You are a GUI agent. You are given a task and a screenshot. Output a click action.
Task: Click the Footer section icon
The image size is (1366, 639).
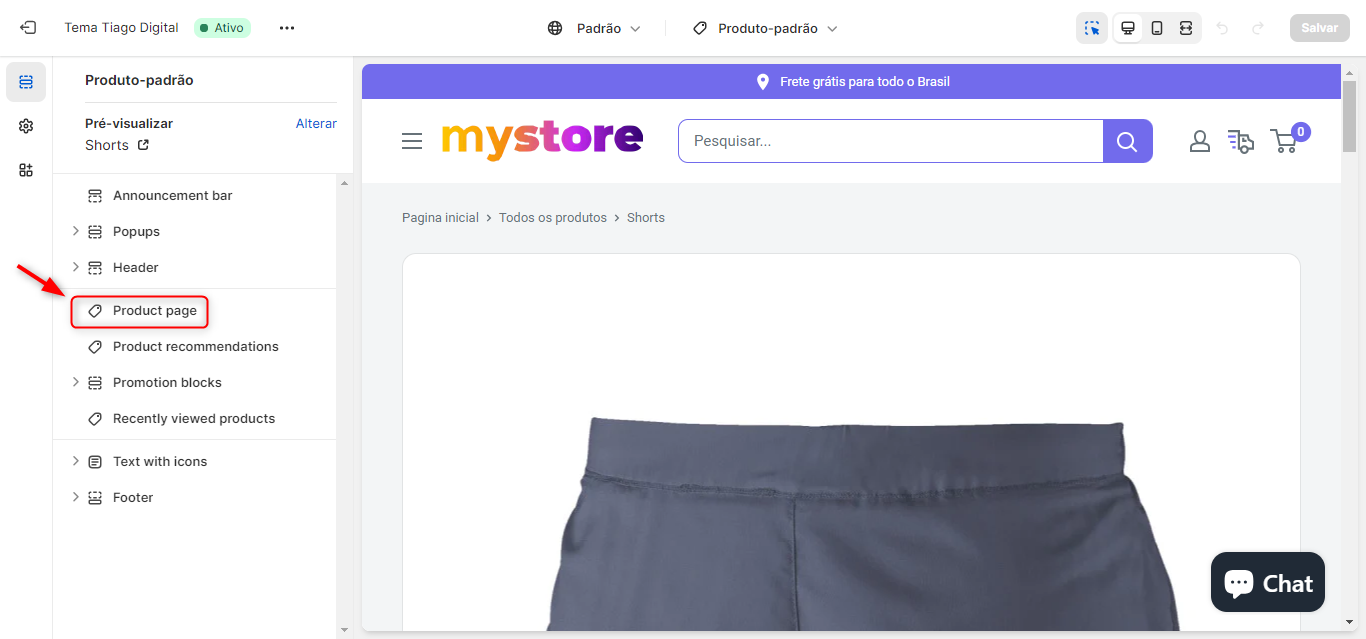pyautogui.click(x=95, y=498)
